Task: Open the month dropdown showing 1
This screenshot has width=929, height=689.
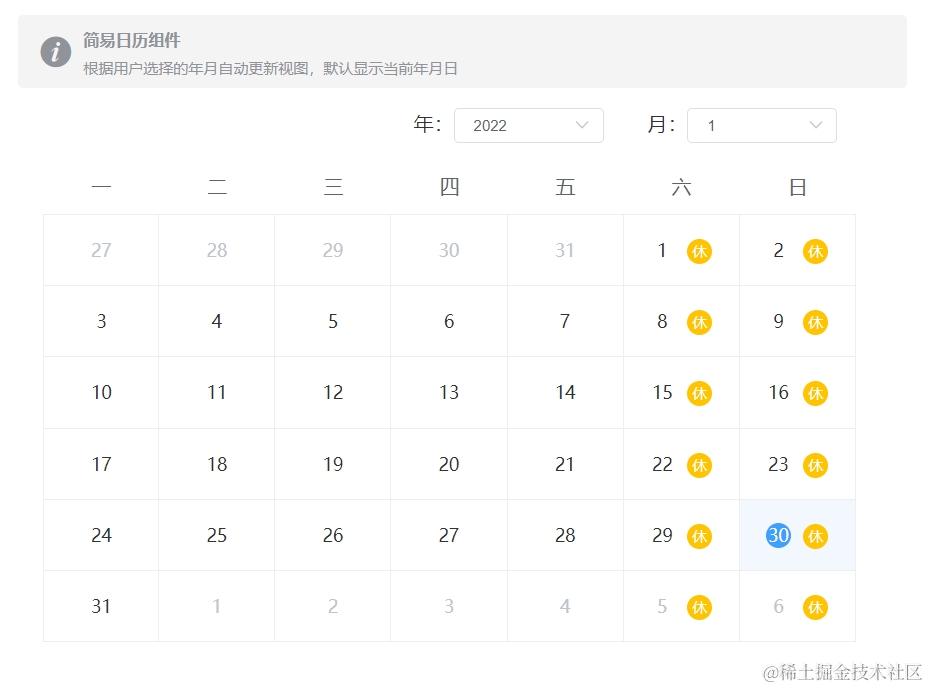Action: [x=761, y=126]
